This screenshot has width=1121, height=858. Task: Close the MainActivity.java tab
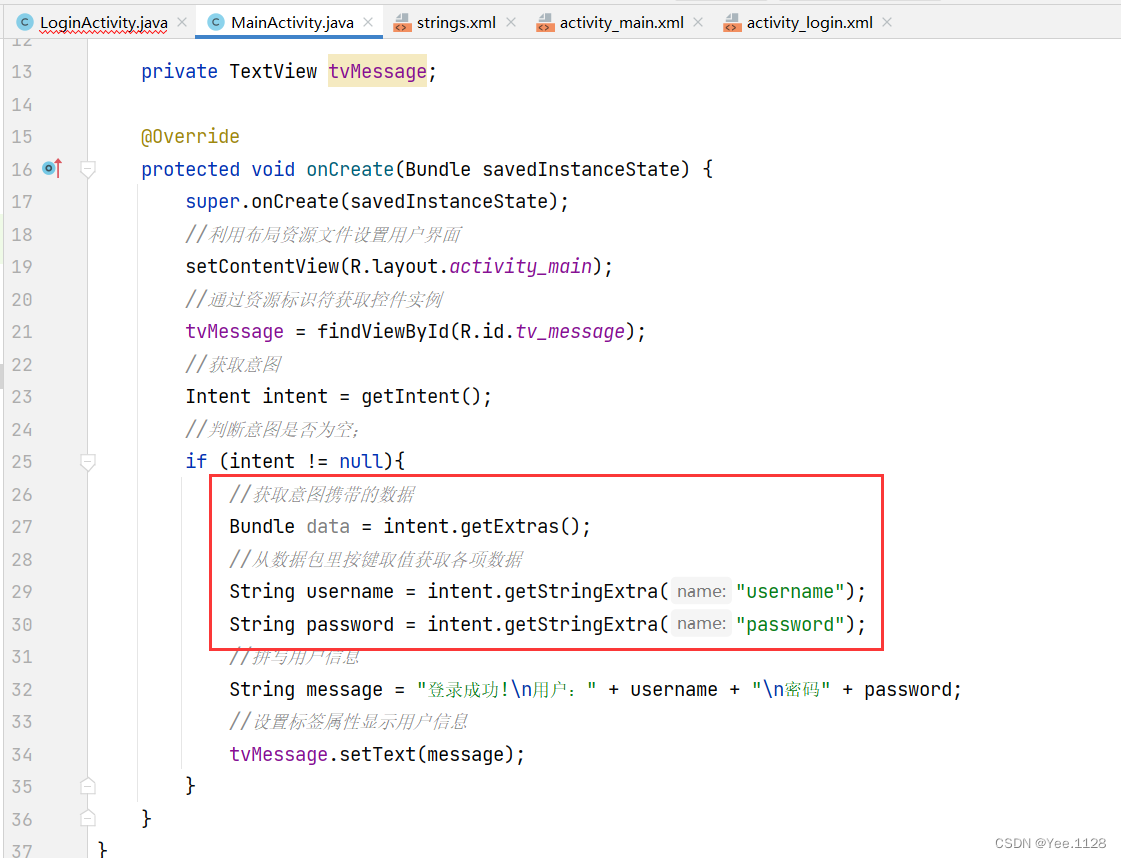[x=368, y=22]
